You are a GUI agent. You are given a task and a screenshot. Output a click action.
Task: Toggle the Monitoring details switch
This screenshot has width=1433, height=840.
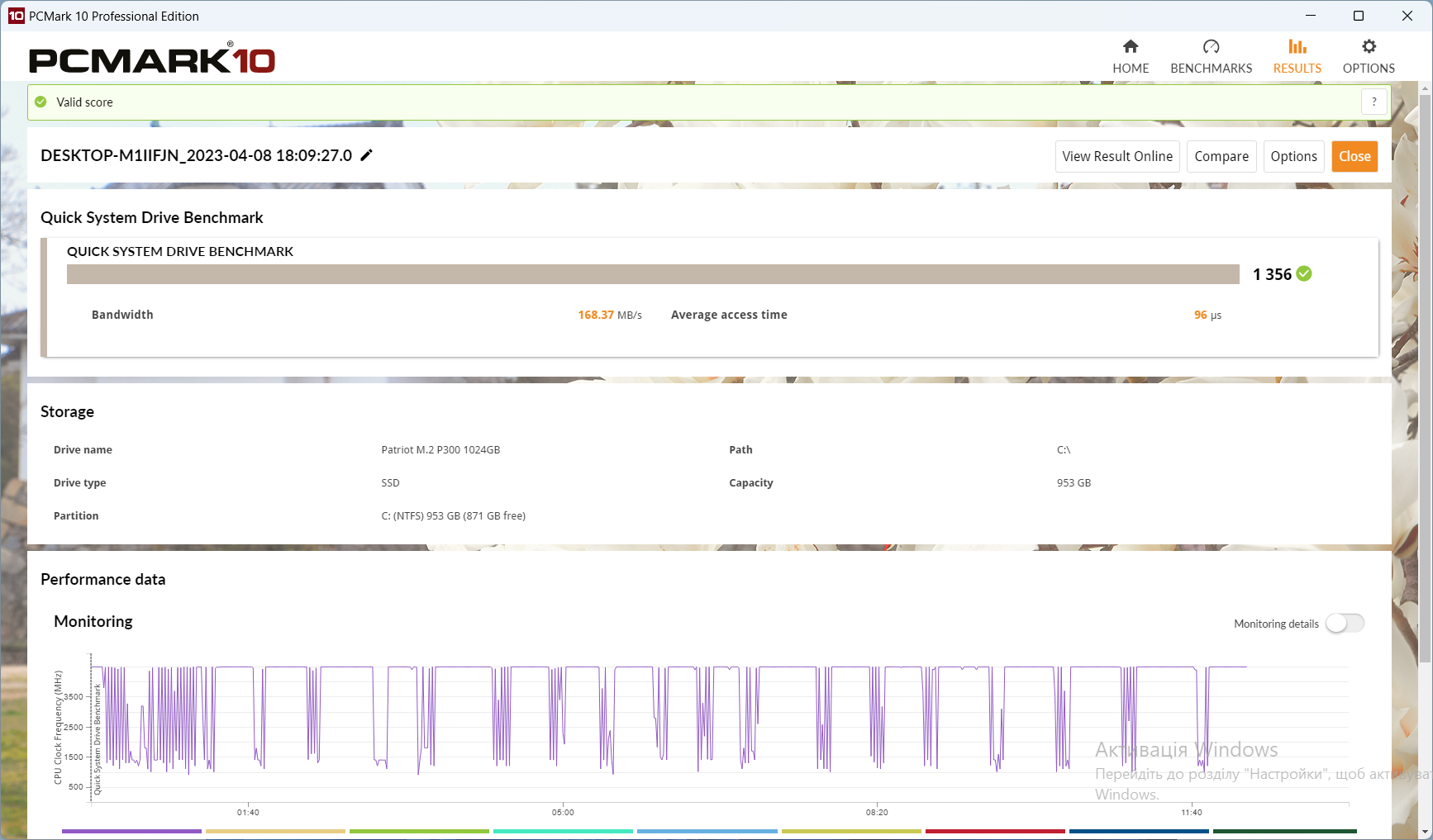[x=1345, y=624]
